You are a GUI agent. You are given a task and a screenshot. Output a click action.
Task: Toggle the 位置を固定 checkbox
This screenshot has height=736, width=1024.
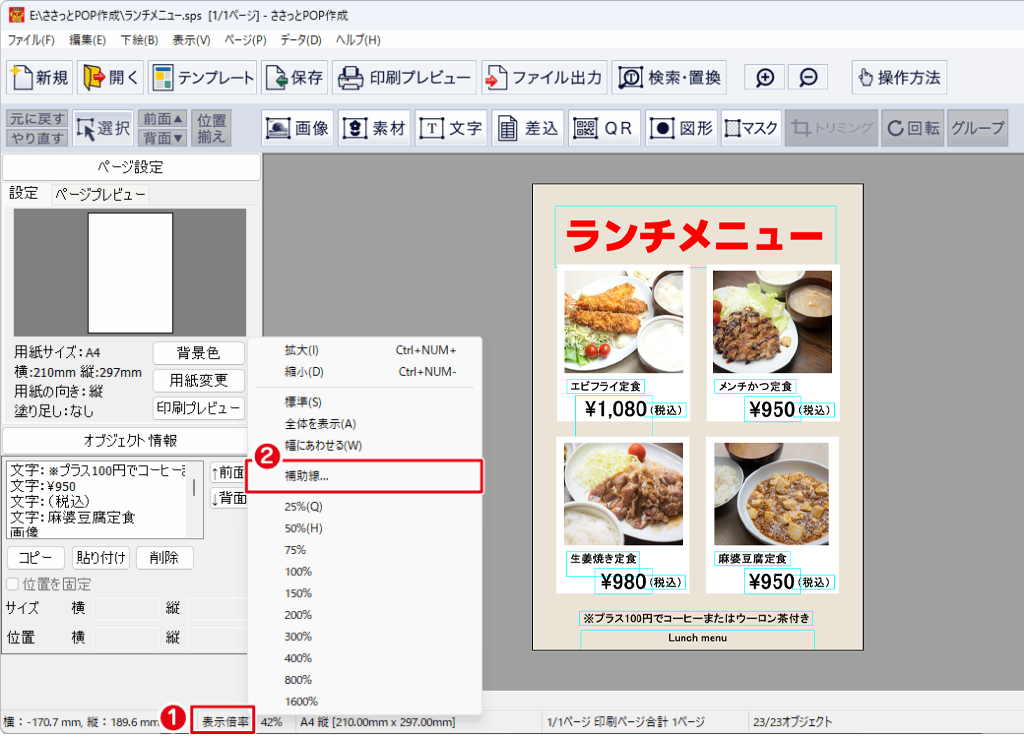tap(13, 584)
